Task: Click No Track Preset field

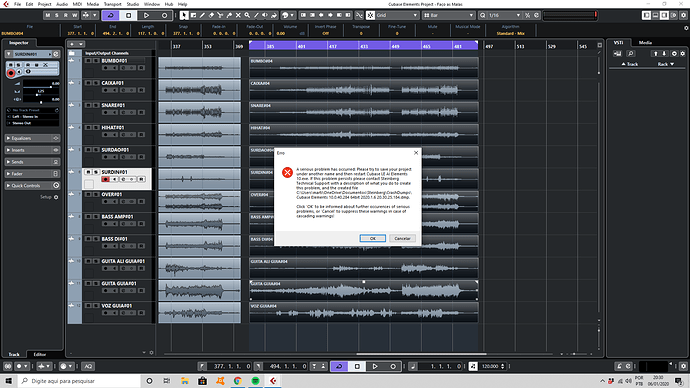Action: (x=33, y=110)
